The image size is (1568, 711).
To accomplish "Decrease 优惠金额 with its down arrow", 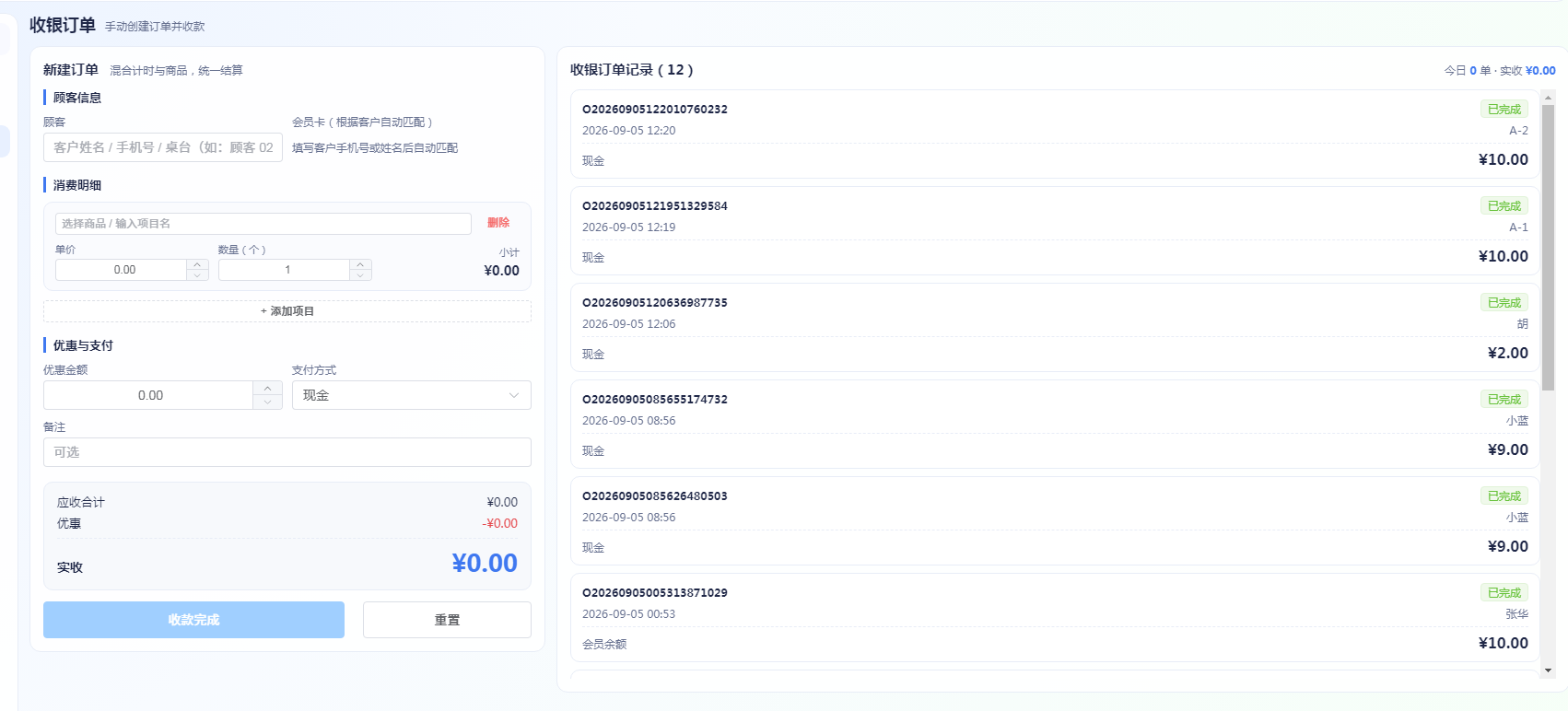I will 267,402.
